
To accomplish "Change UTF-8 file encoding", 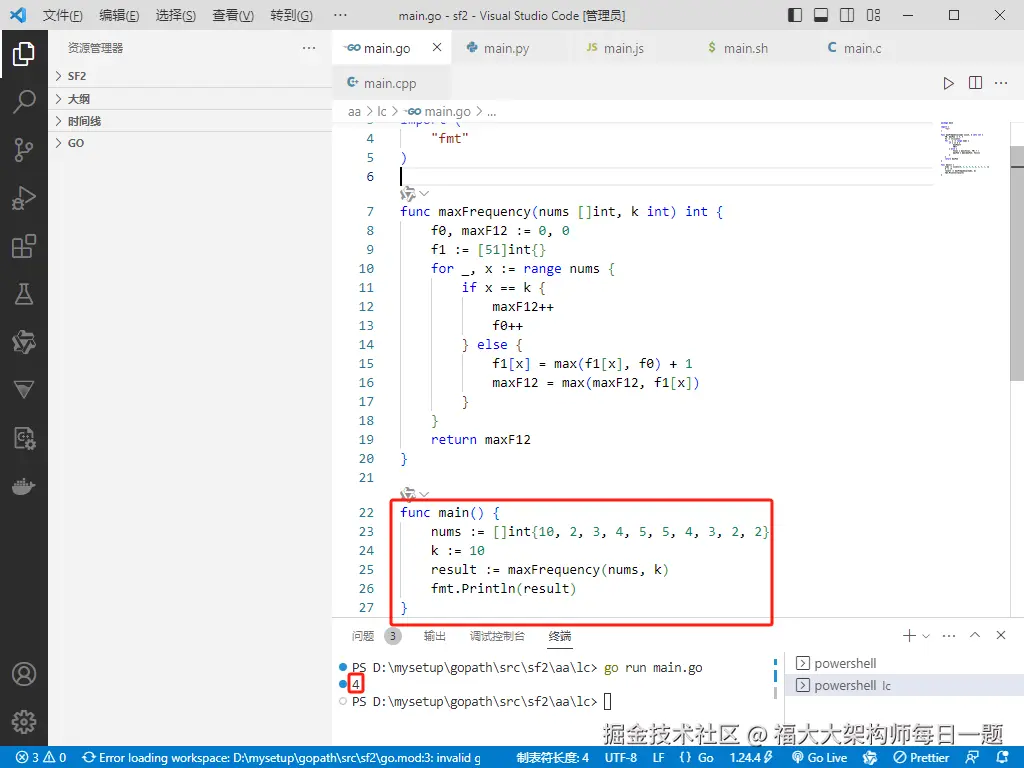I will point(620,758).
